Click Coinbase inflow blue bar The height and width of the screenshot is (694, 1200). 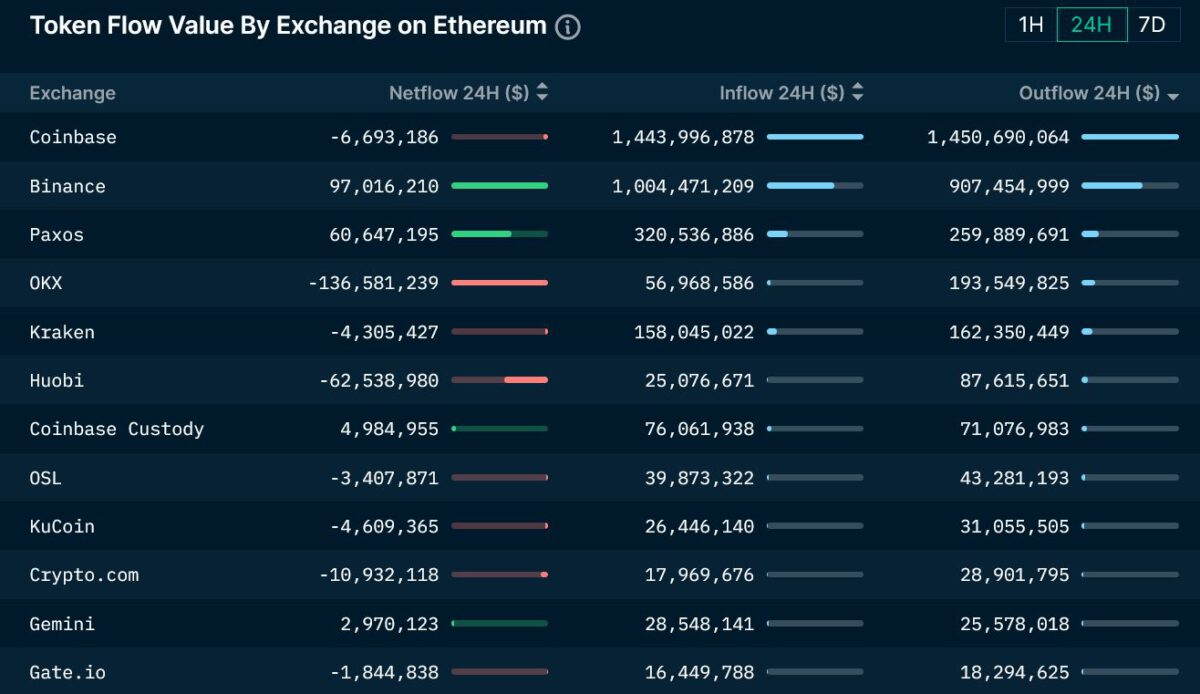pos(814,137)
